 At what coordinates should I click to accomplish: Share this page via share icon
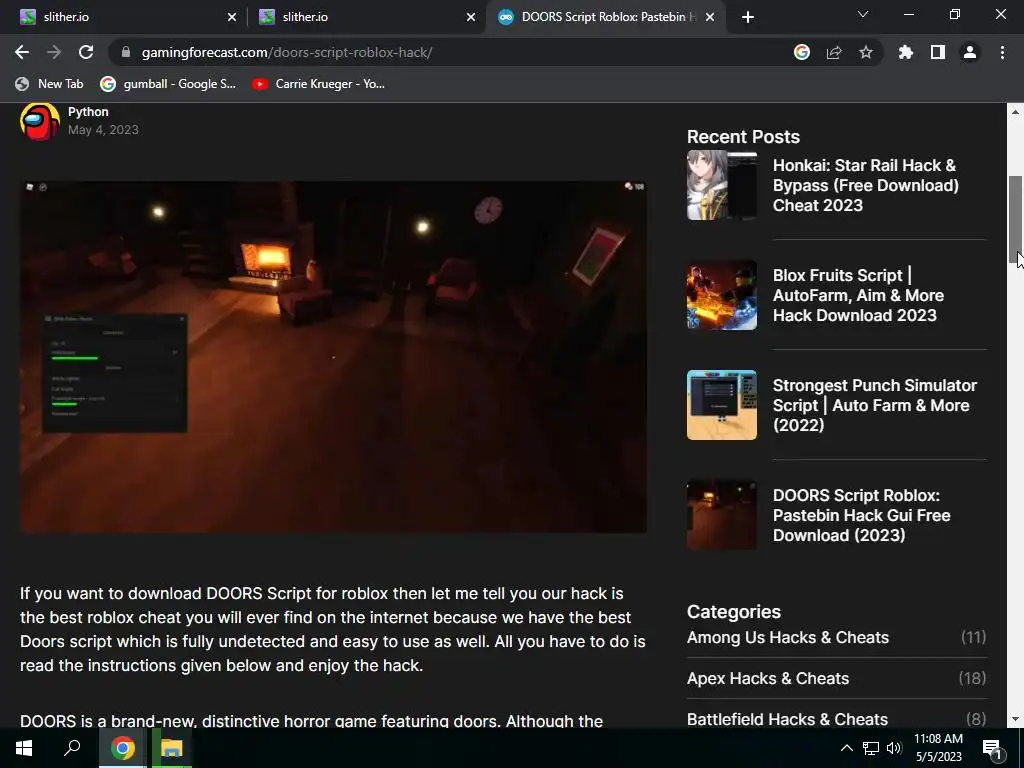tap(834, 52)
